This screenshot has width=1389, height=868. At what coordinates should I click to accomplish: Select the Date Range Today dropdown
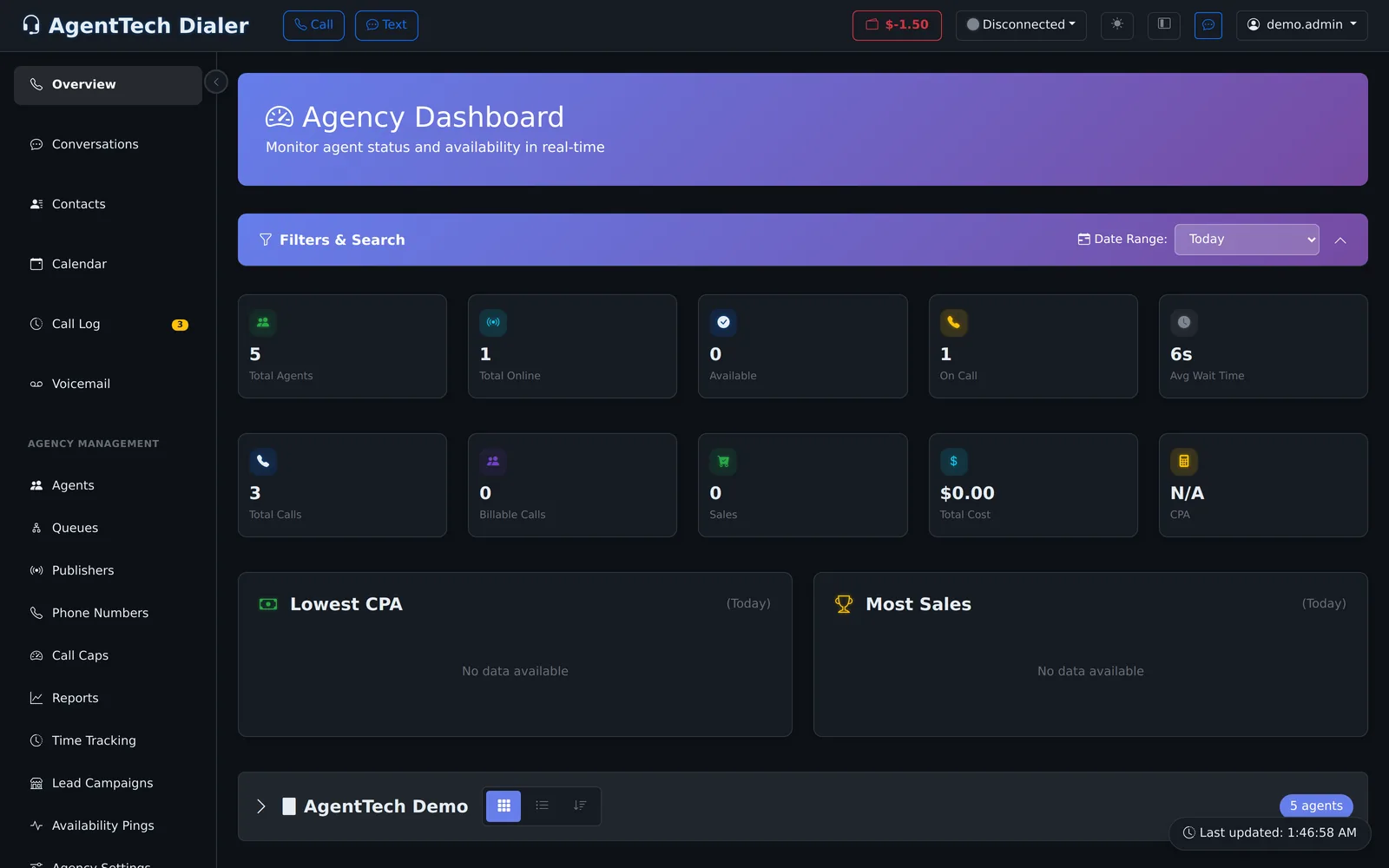(x=1247, y=240)
